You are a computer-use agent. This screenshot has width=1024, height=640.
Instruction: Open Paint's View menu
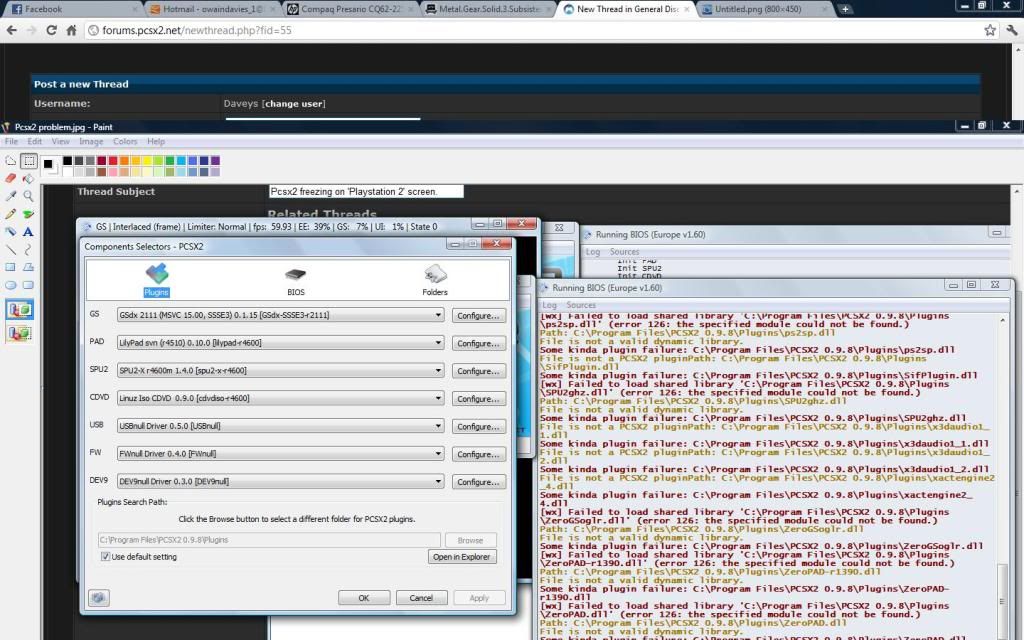pos(61,142)
